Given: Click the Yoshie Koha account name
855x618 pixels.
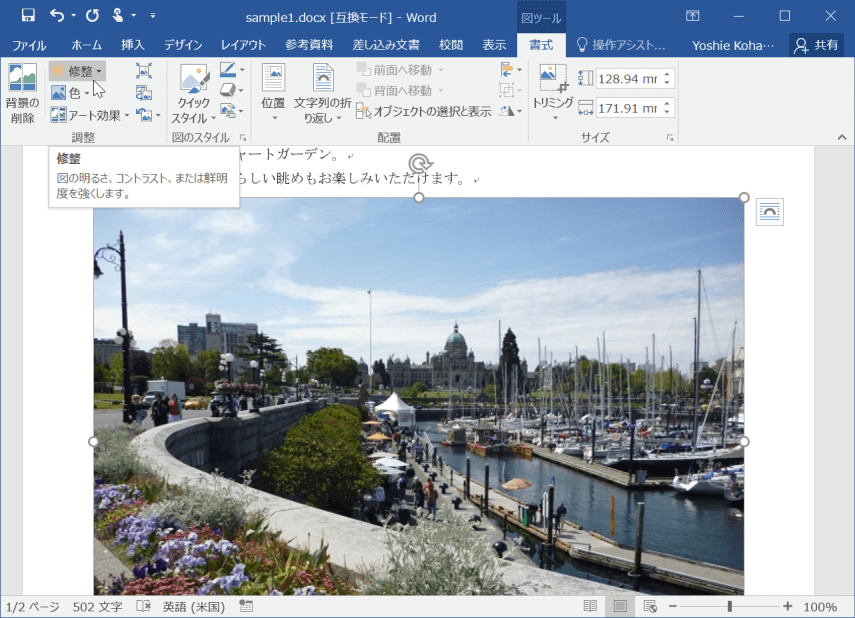Looking at the screenshot, I should point(733,45).
